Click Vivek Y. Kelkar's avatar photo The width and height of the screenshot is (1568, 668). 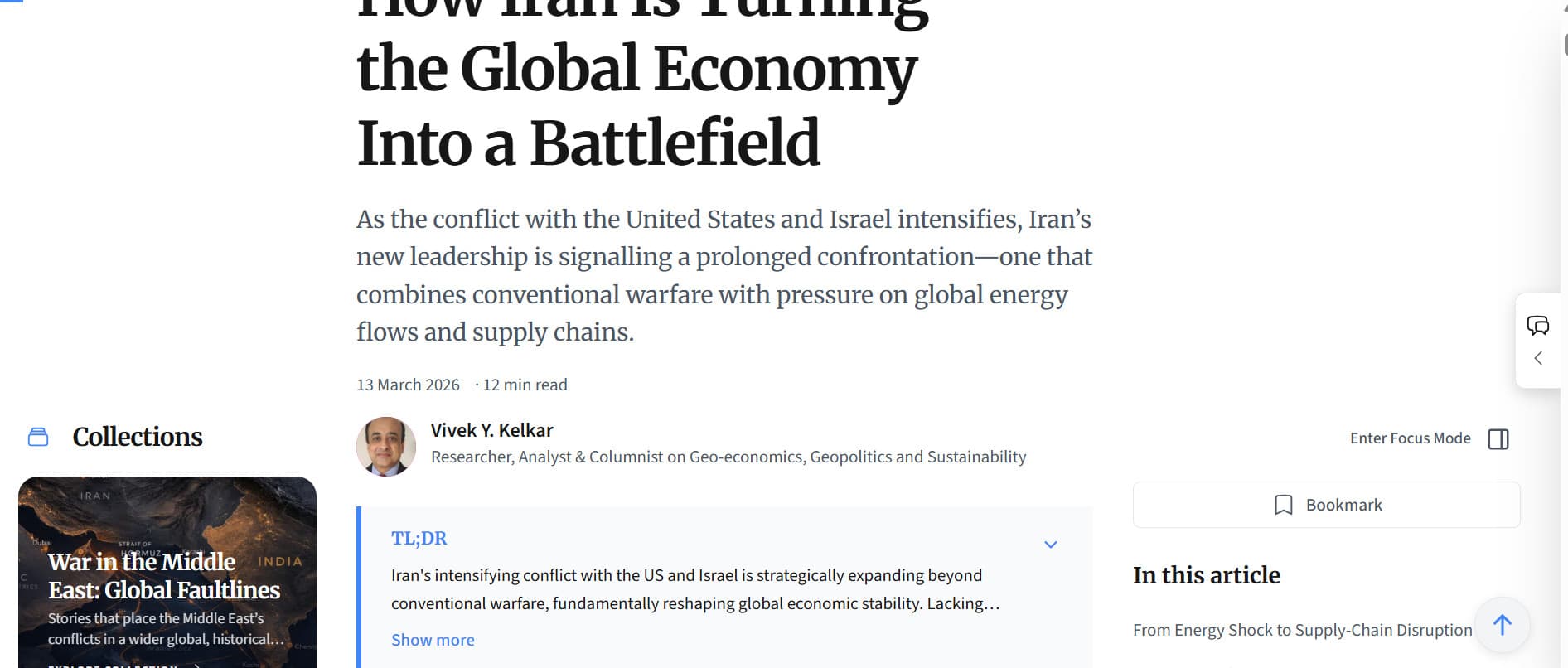click(x=386, y=446)
